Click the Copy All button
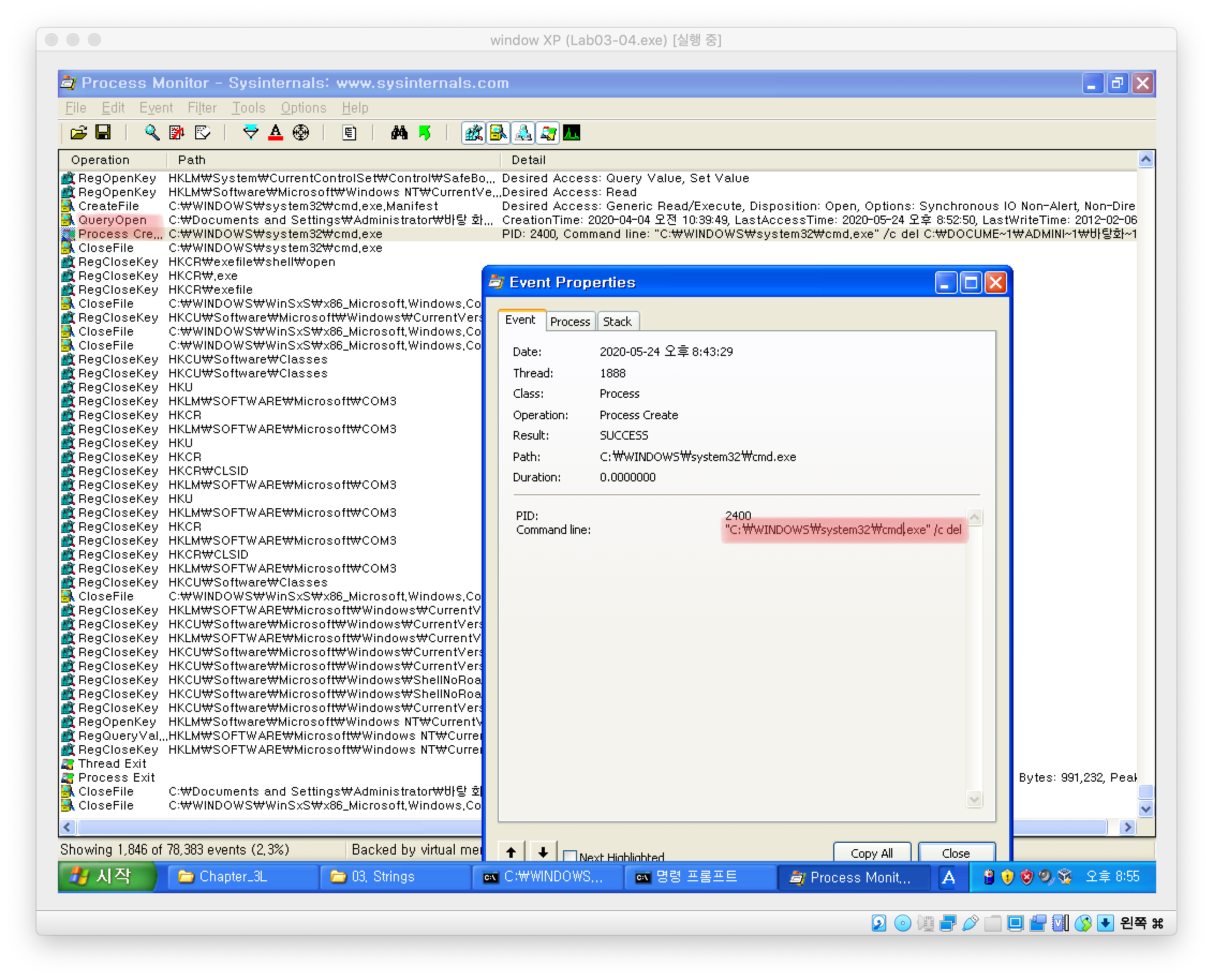1213x980 pixels. point(872,853)
